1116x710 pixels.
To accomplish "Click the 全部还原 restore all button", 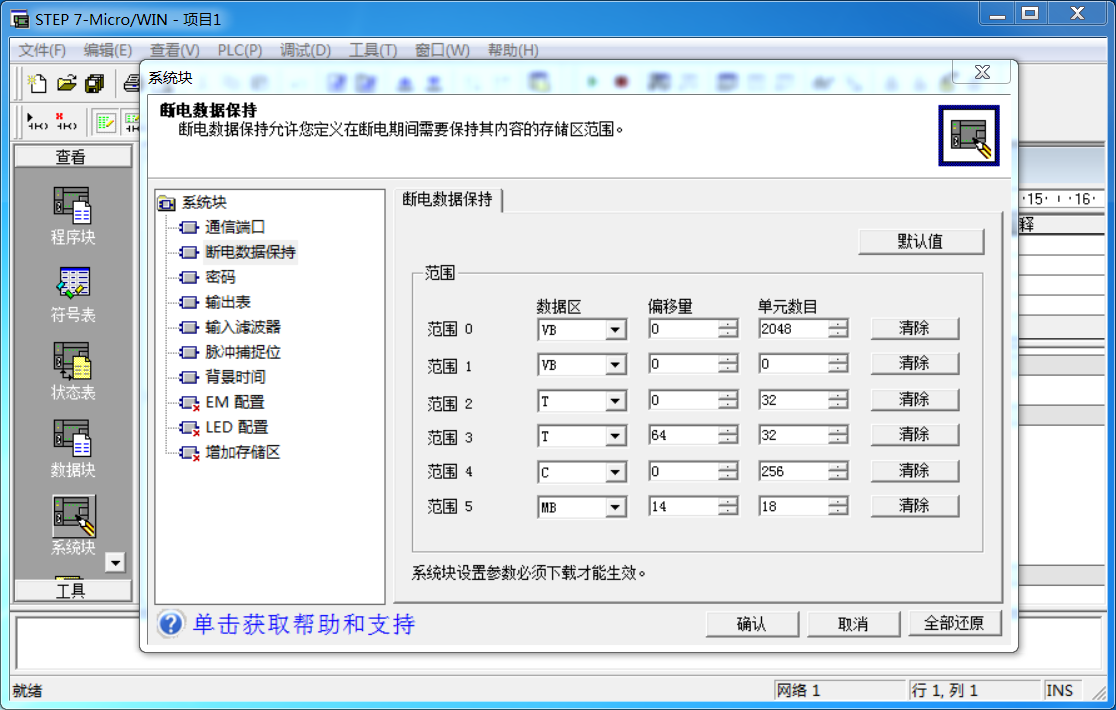I will [954, 623].
